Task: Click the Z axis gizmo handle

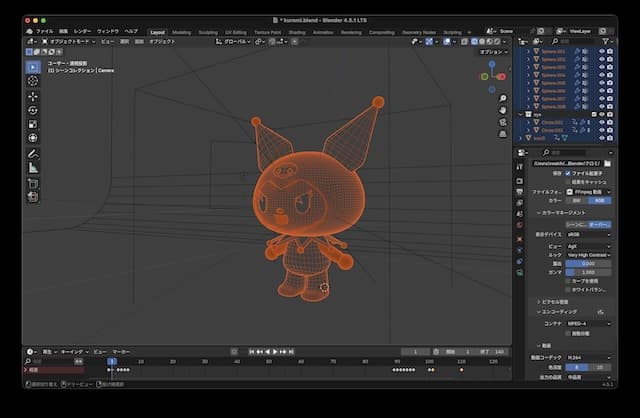Action: tap(492, 64)
